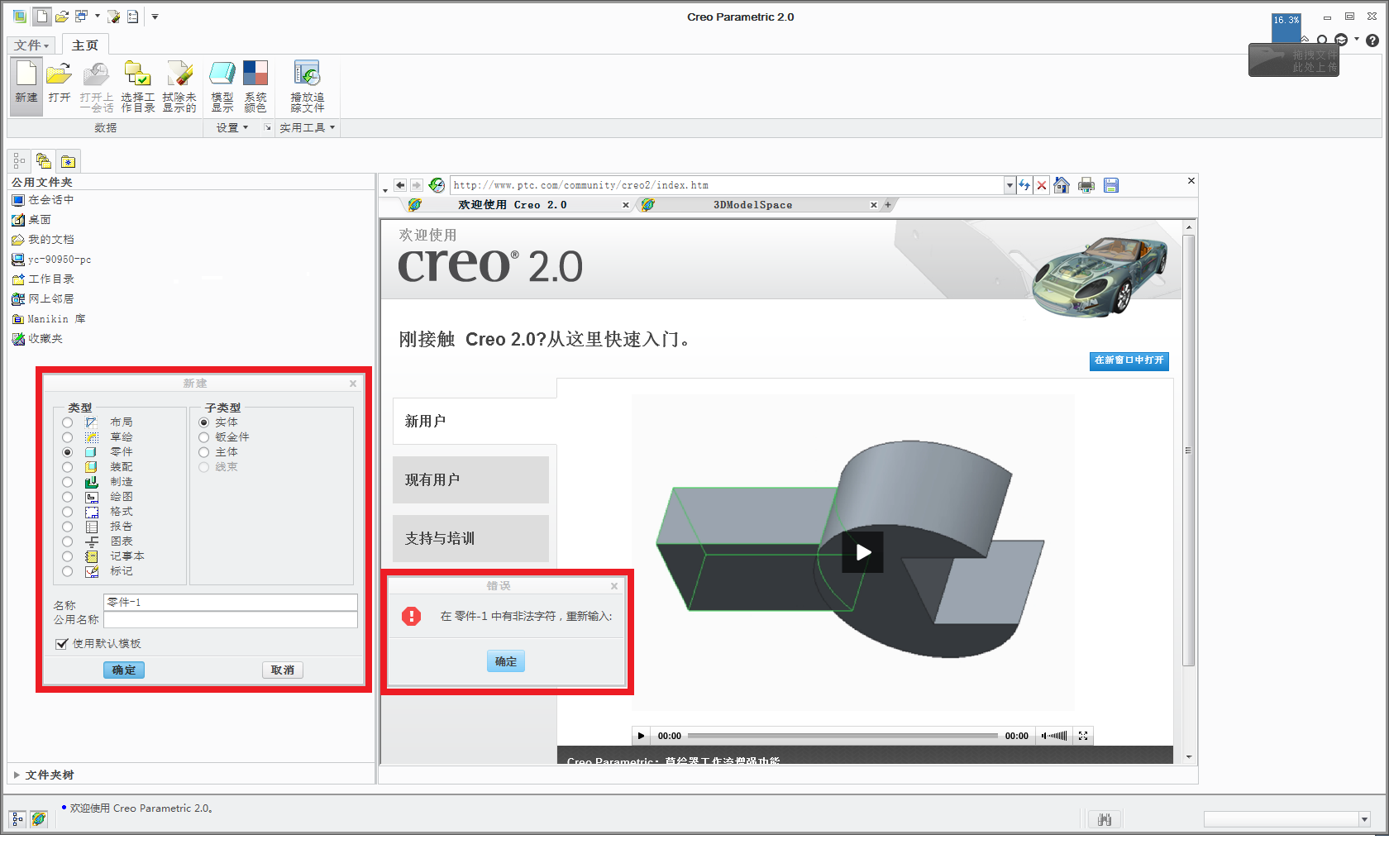Click the model tree icon in navigator tabs
1389x868 pixels.
[x=19, y=161]
